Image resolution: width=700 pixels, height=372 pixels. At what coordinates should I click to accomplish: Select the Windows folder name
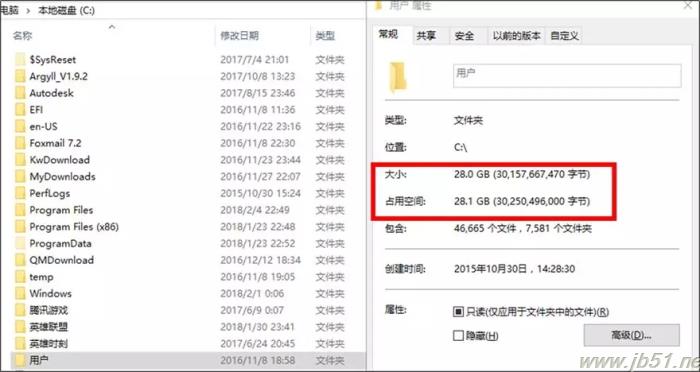[x=50, y=293]
